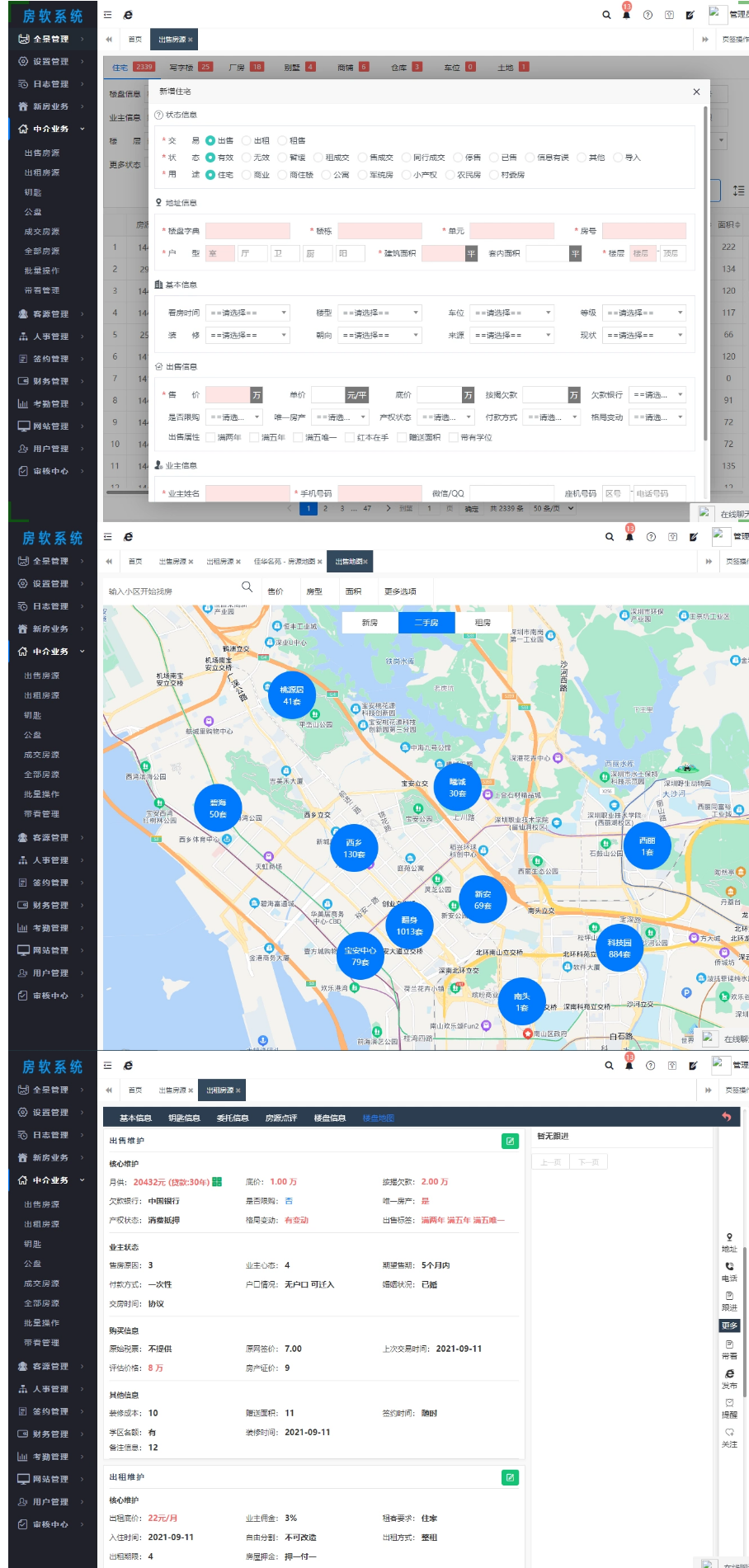
Task: Click the 地址 location icon in the right toolbar
Action: pos(729,1237)
